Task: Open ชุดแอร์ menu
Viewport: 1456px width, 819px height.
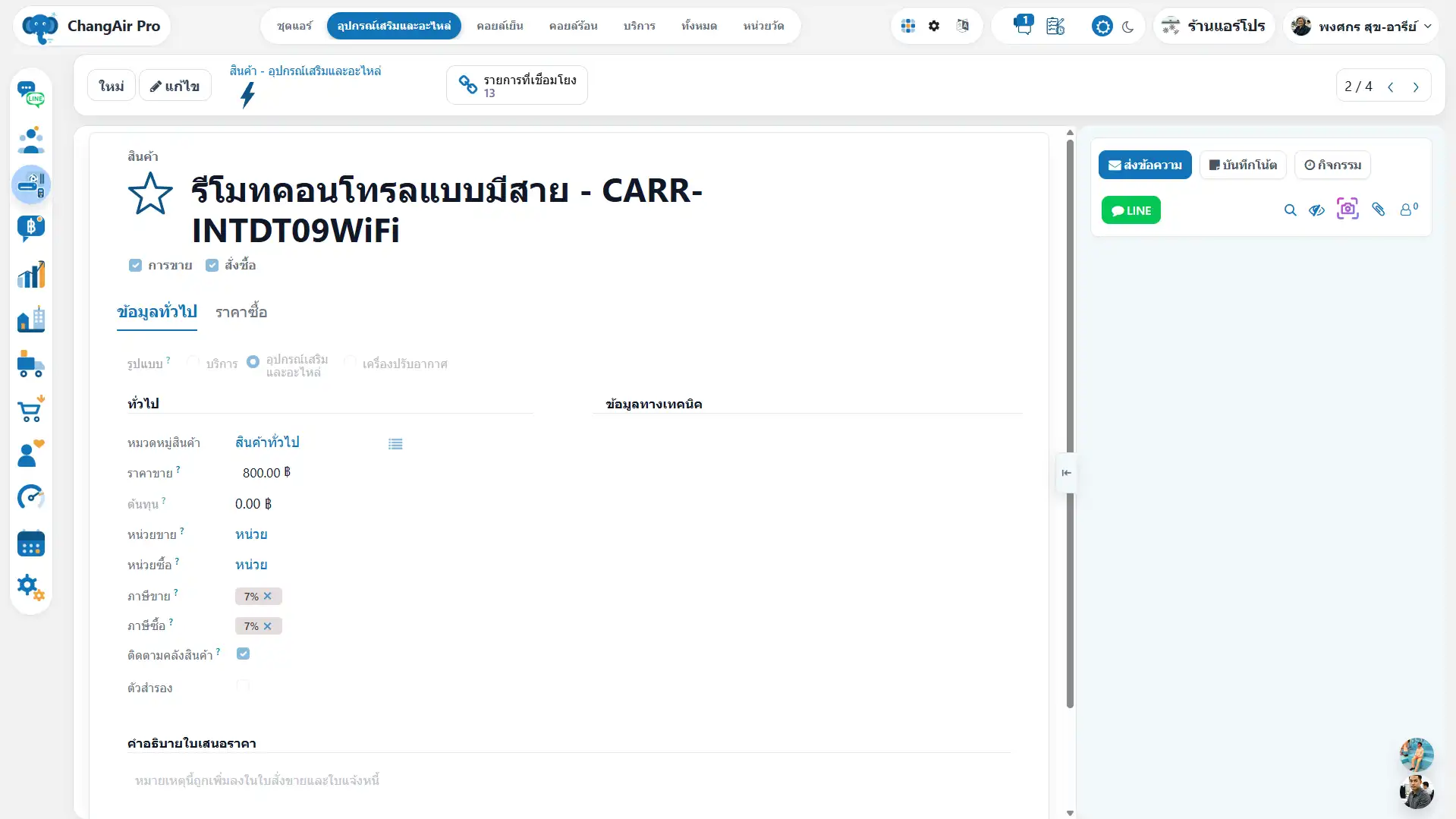Action: pyautogui.click(x=294, y=26)
